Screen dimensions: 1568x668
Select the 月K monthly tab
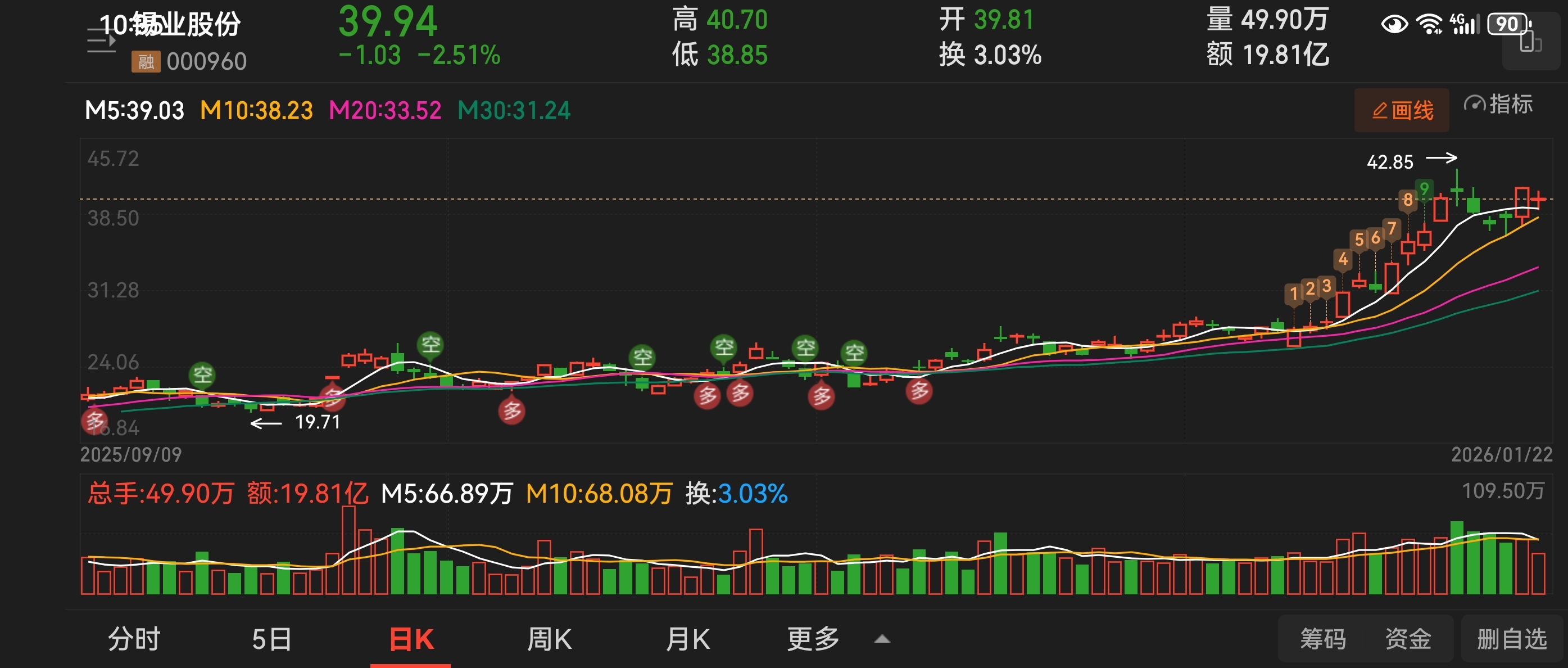[688, 639]
